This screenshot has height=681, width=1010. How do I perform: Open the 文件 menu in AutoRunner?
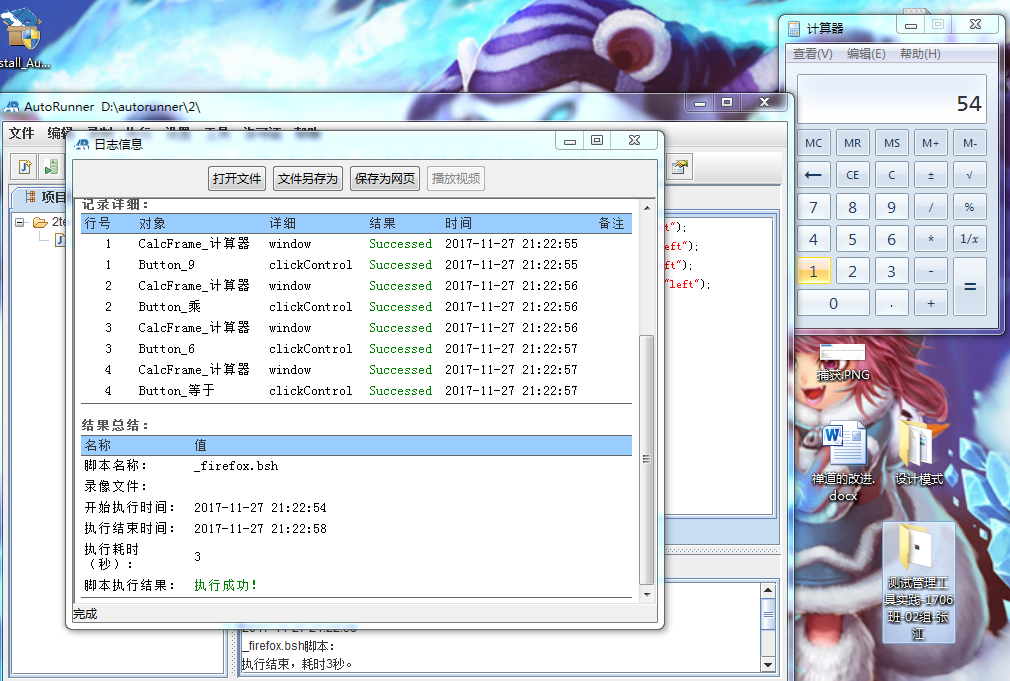click(x=21, y=133)
